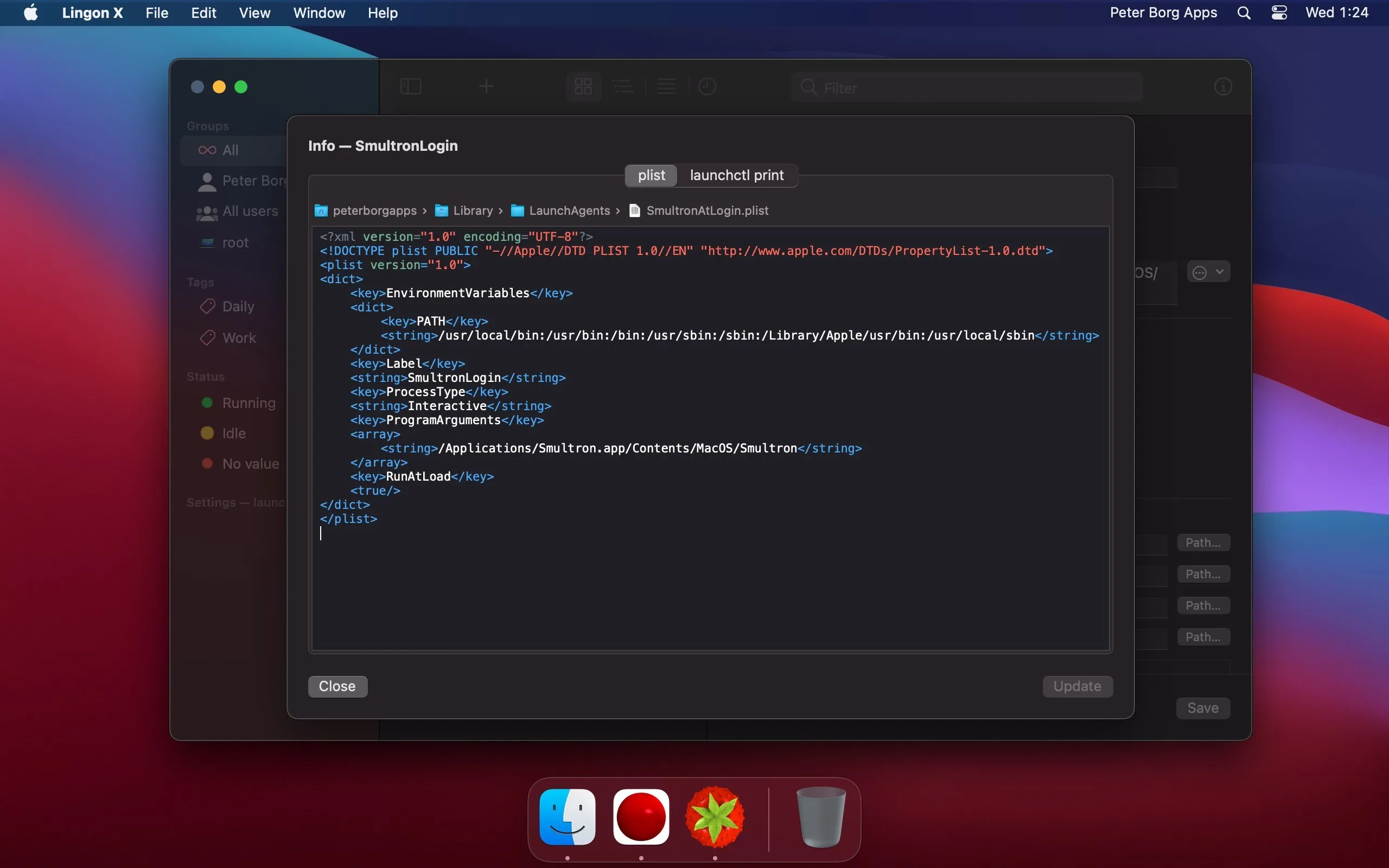
Task: Click the PATH string value line
Action: pyautogui.click(x=740, y=335)
